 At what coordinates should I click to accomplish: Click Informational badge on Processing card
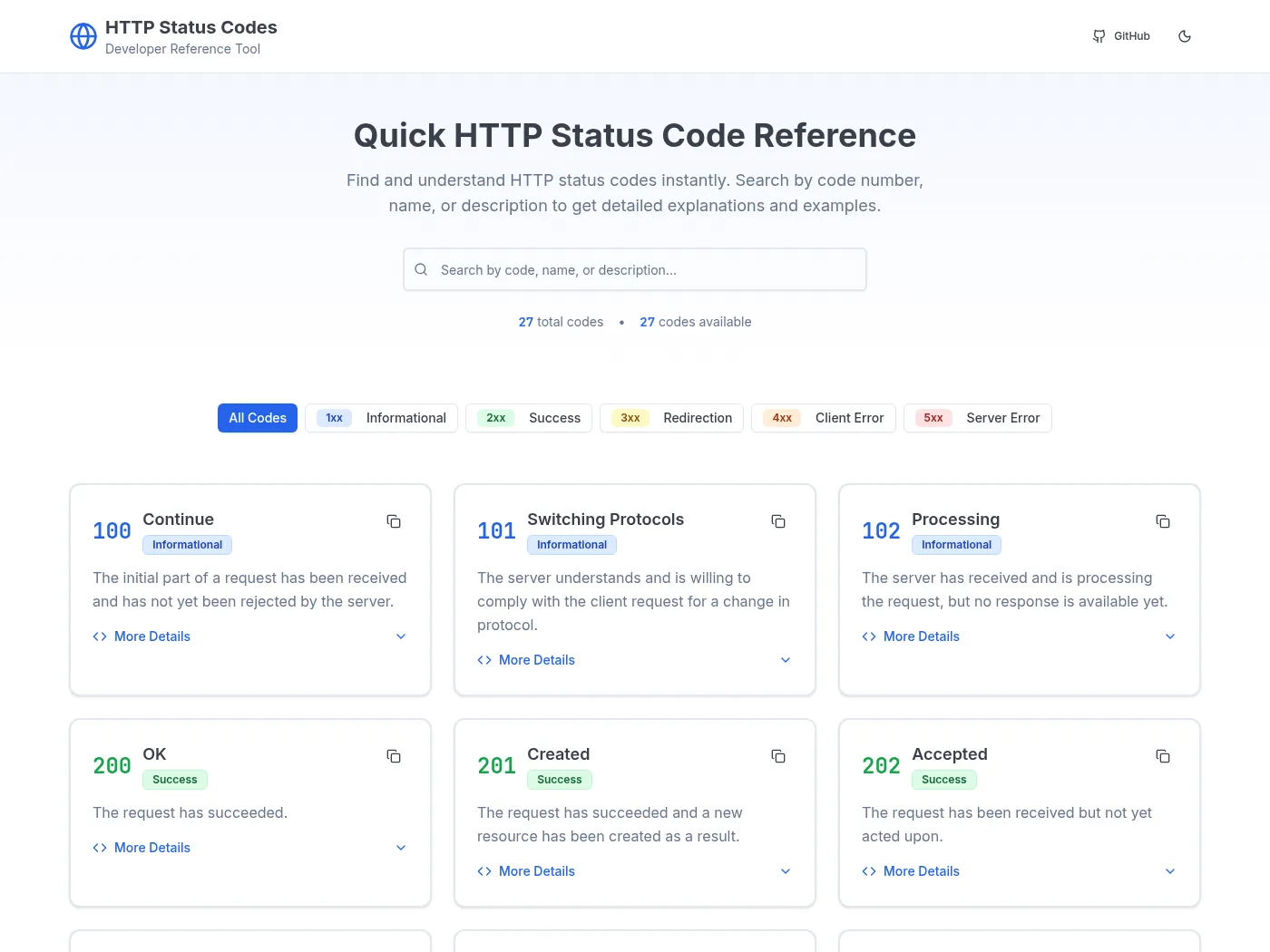[x=956, y=545]
